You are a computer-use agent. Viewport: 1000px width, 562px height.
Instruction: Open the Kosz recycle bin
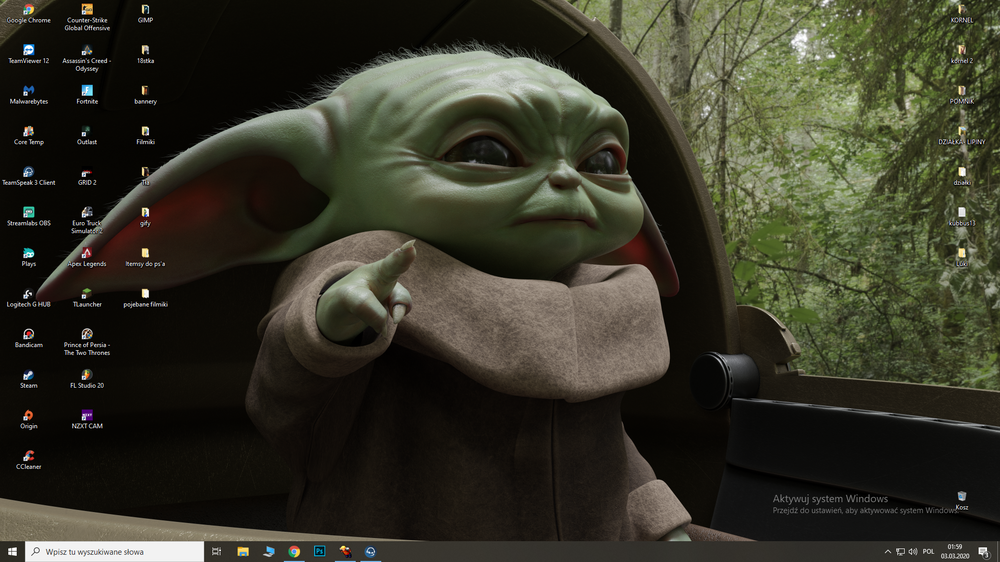[x=962, y=501]
